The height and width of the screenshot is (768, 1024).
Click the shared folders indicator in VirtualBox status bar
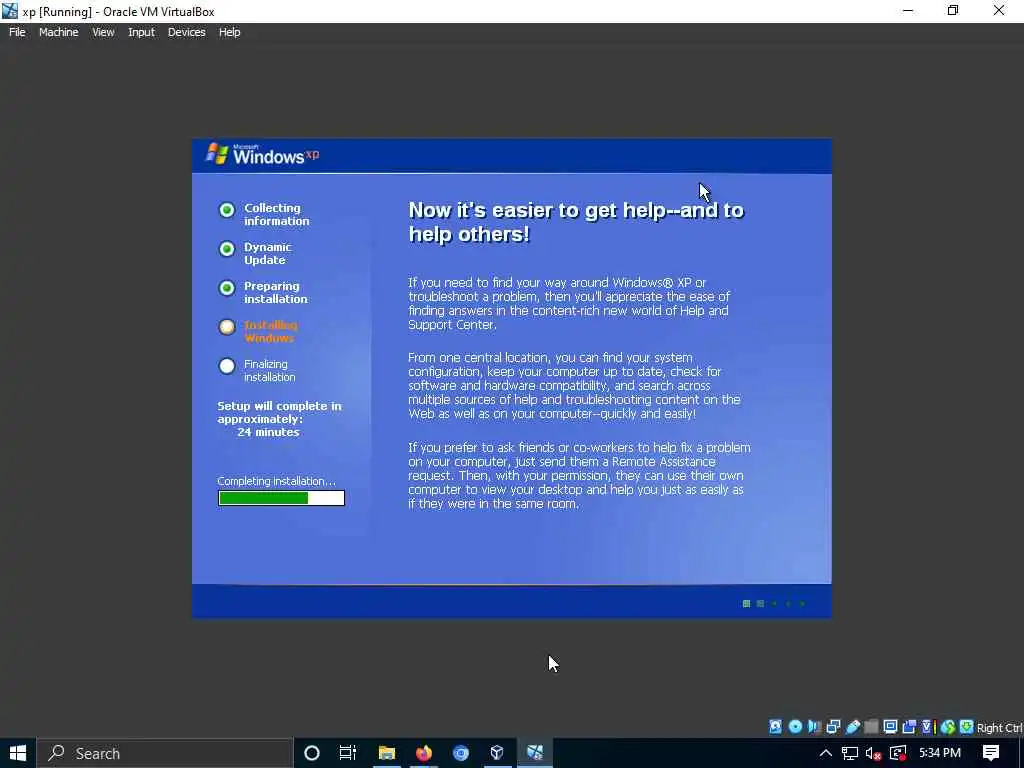pos(871,727)
